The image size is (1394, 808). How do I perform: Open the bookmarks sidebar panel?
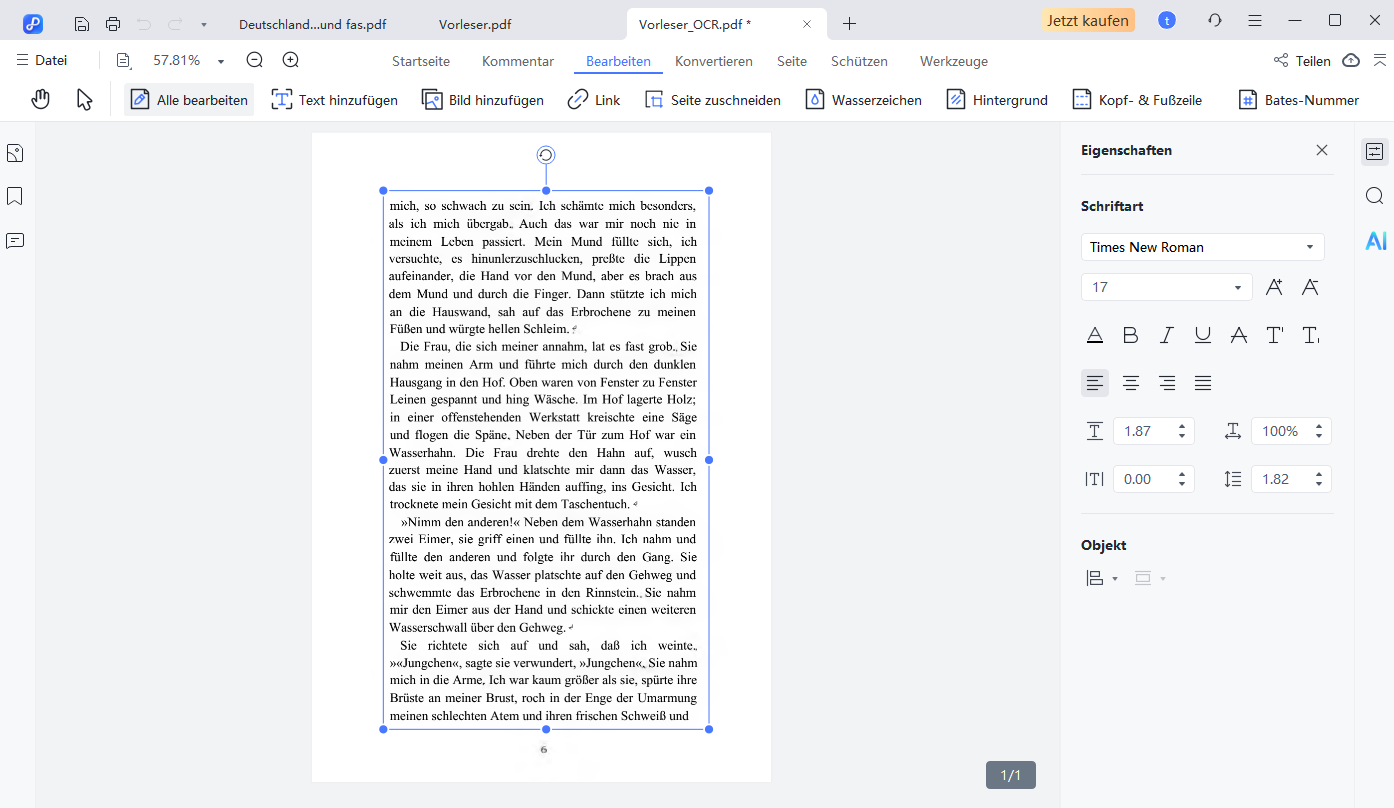click(x=15, y=196)
